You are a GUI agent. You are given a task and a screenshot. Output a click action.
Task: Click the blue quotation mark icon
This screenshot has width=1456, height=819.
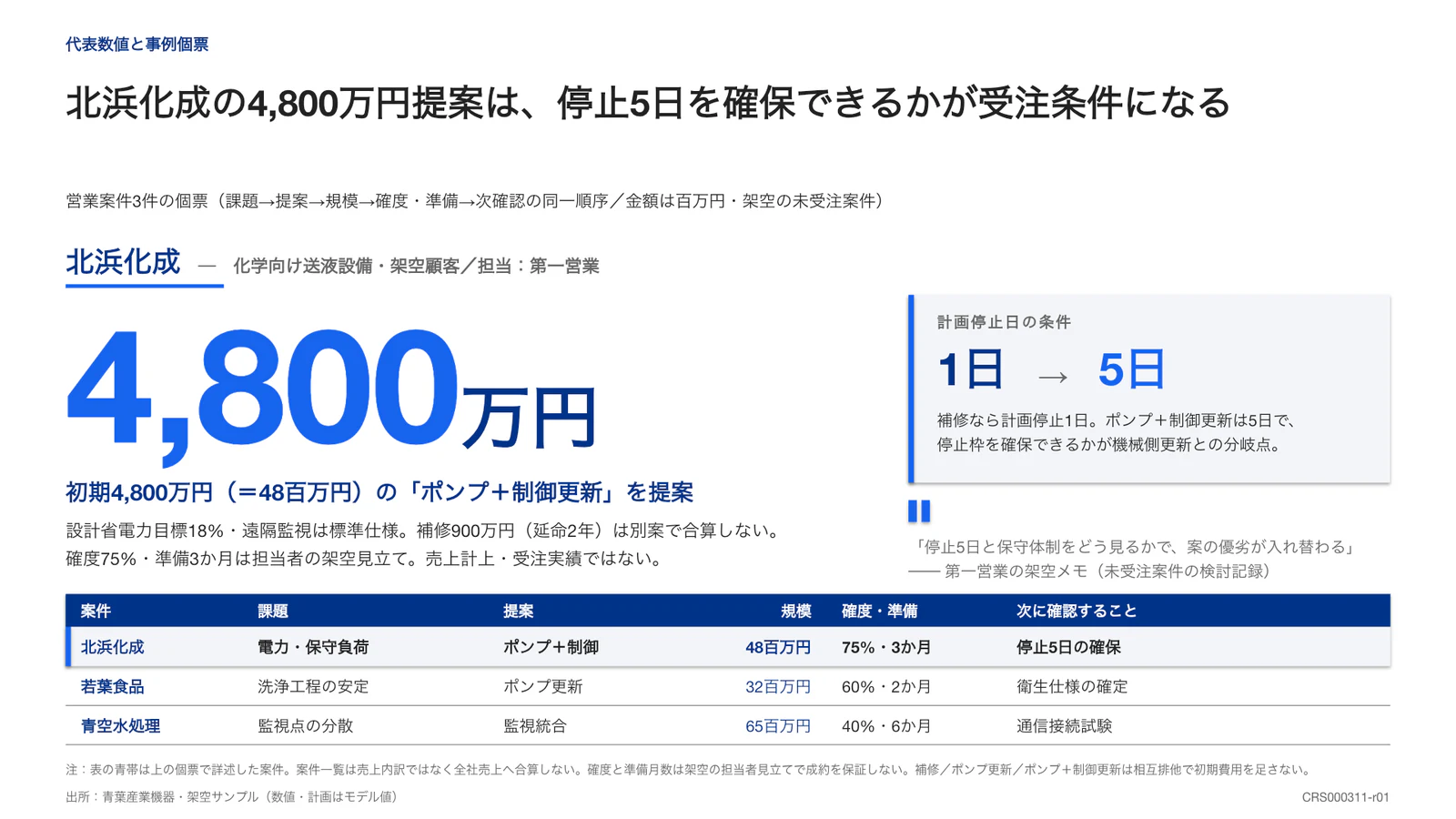(919, 511)
